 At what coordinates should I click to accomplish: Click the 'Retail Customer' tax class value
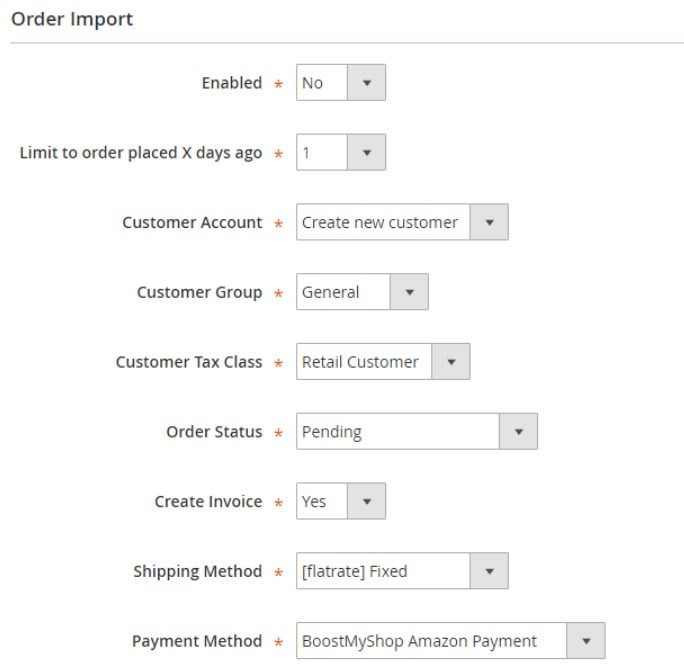(x=360, y=362)
